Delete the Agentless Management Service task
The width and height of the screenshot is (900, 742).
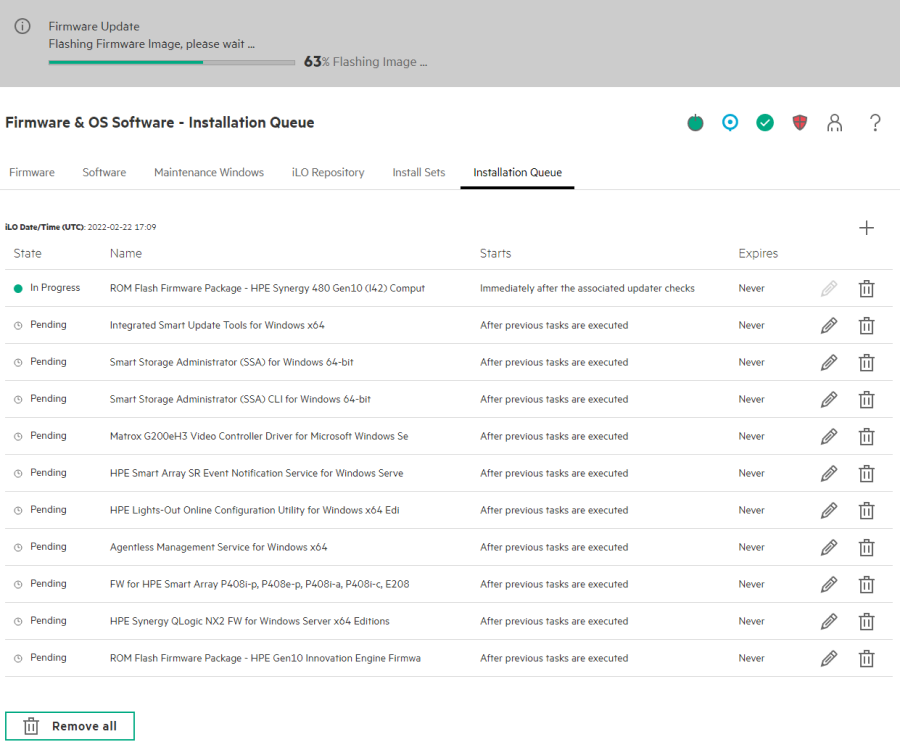click(x=866, y=548)
